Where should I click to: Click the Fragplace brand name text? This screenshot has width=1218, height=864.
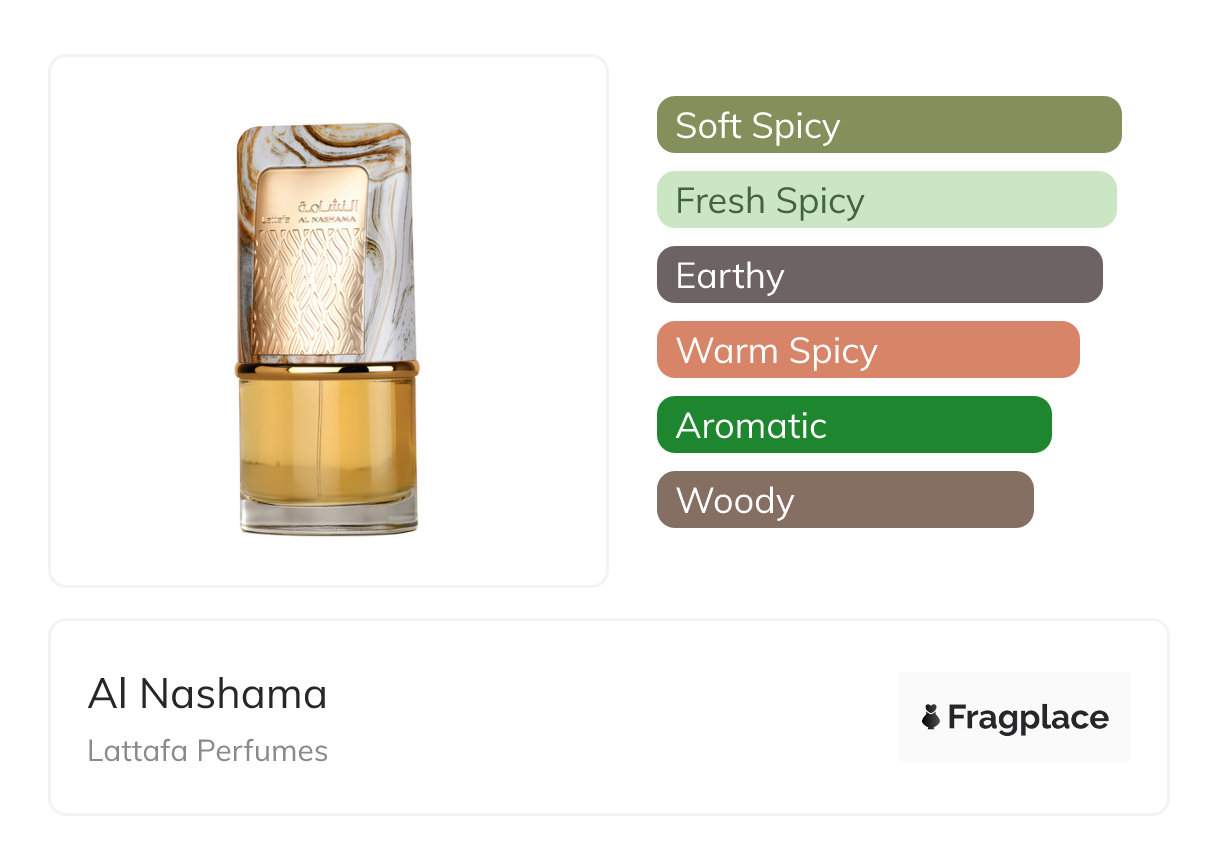tap(1028, 717)
